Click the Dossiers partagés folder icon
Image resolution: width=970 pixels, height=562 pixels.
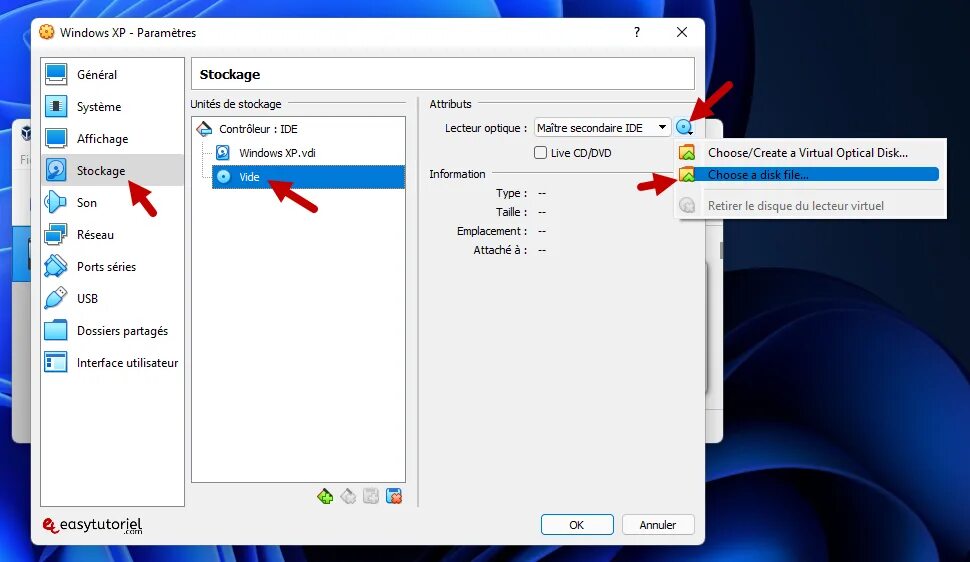56,331
